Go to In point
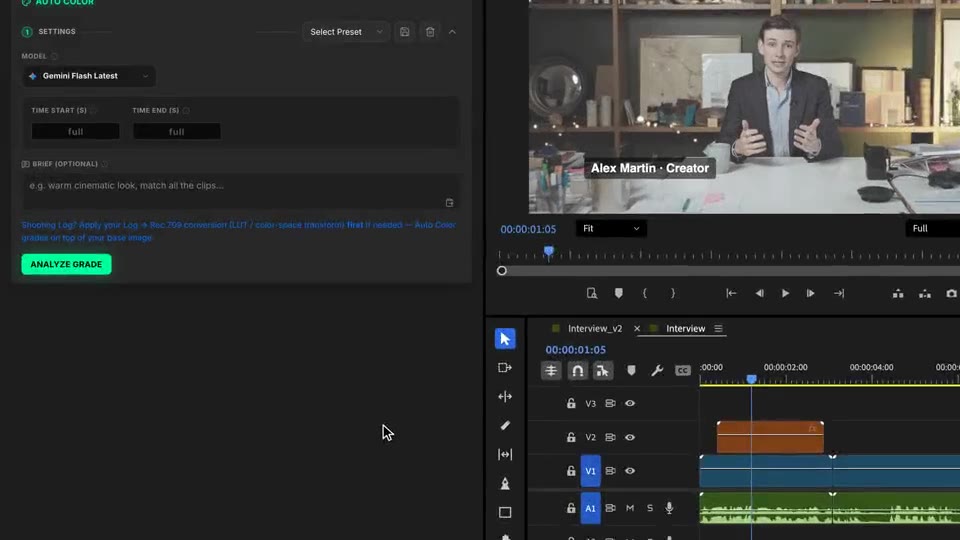This screenshot has width=960, height=540. (731, 293)
